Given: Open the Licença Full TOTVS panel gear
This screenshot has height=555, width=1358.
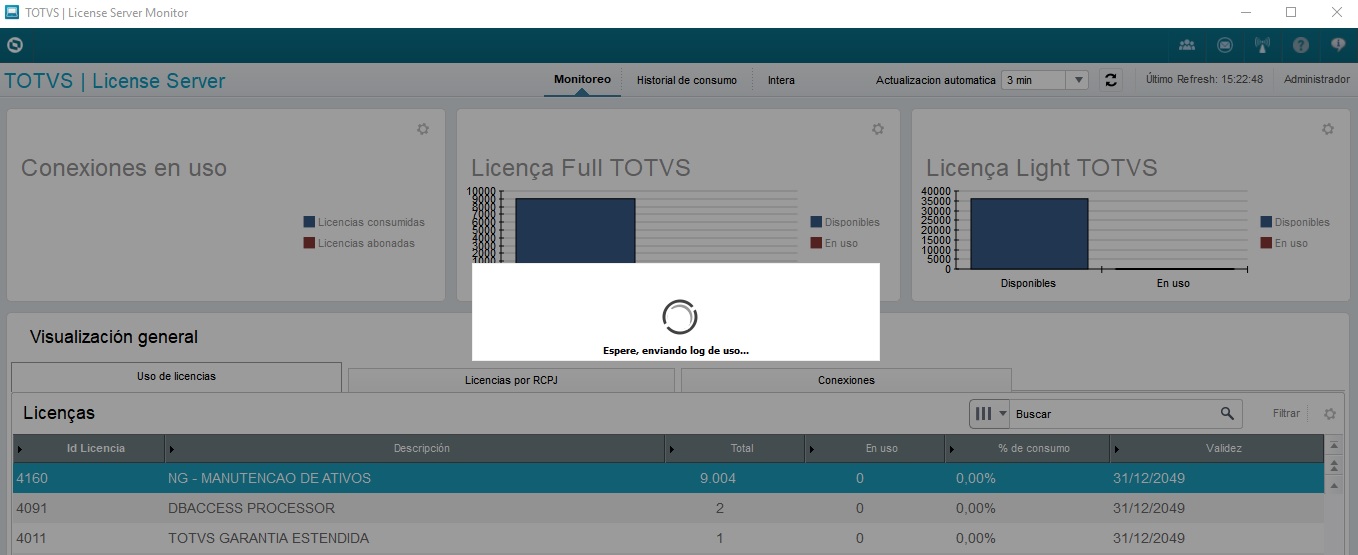Looking at the screenshot, I should click(878, 129).
